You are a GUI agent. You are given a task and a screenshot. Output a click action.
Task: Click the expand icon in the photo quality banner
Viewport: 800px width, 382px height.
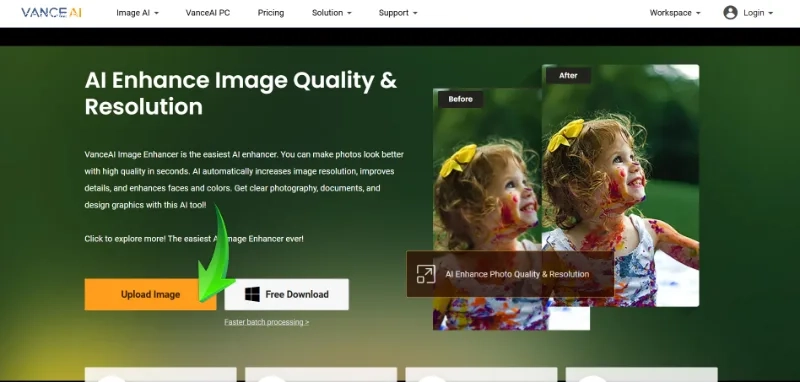point(426,274)
